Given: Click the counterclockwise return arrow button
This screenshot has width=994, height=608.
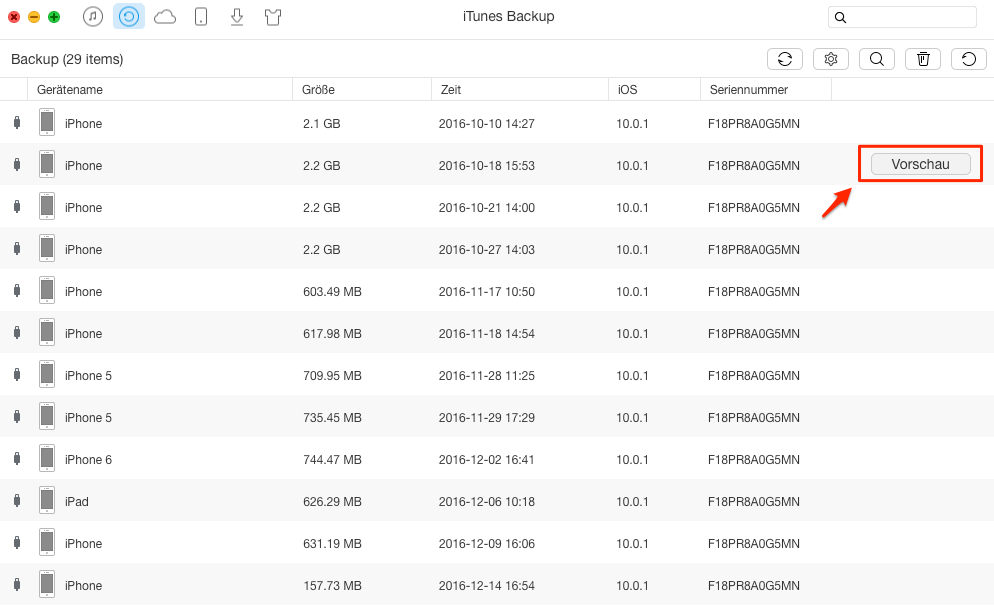Looking at the screenshot, I should click(969, 59).
